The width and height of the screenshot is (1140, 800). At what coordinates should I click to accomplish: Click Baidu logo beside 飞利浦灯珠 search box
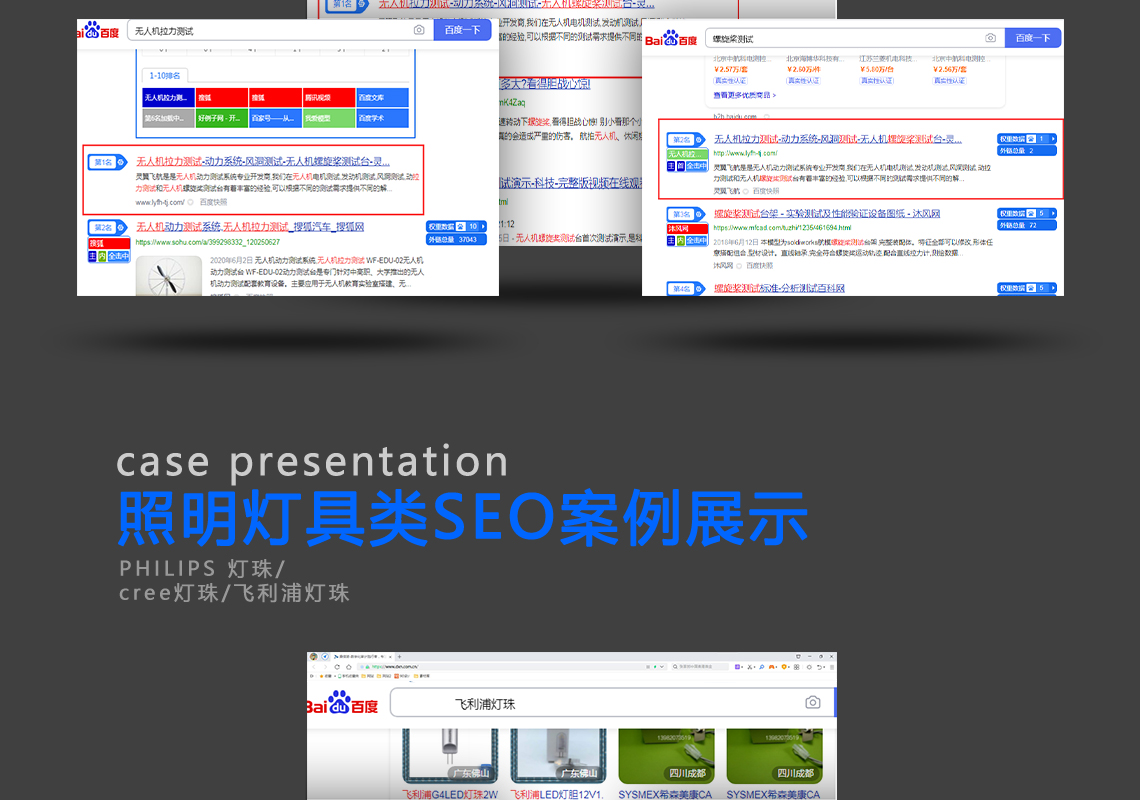343,704
